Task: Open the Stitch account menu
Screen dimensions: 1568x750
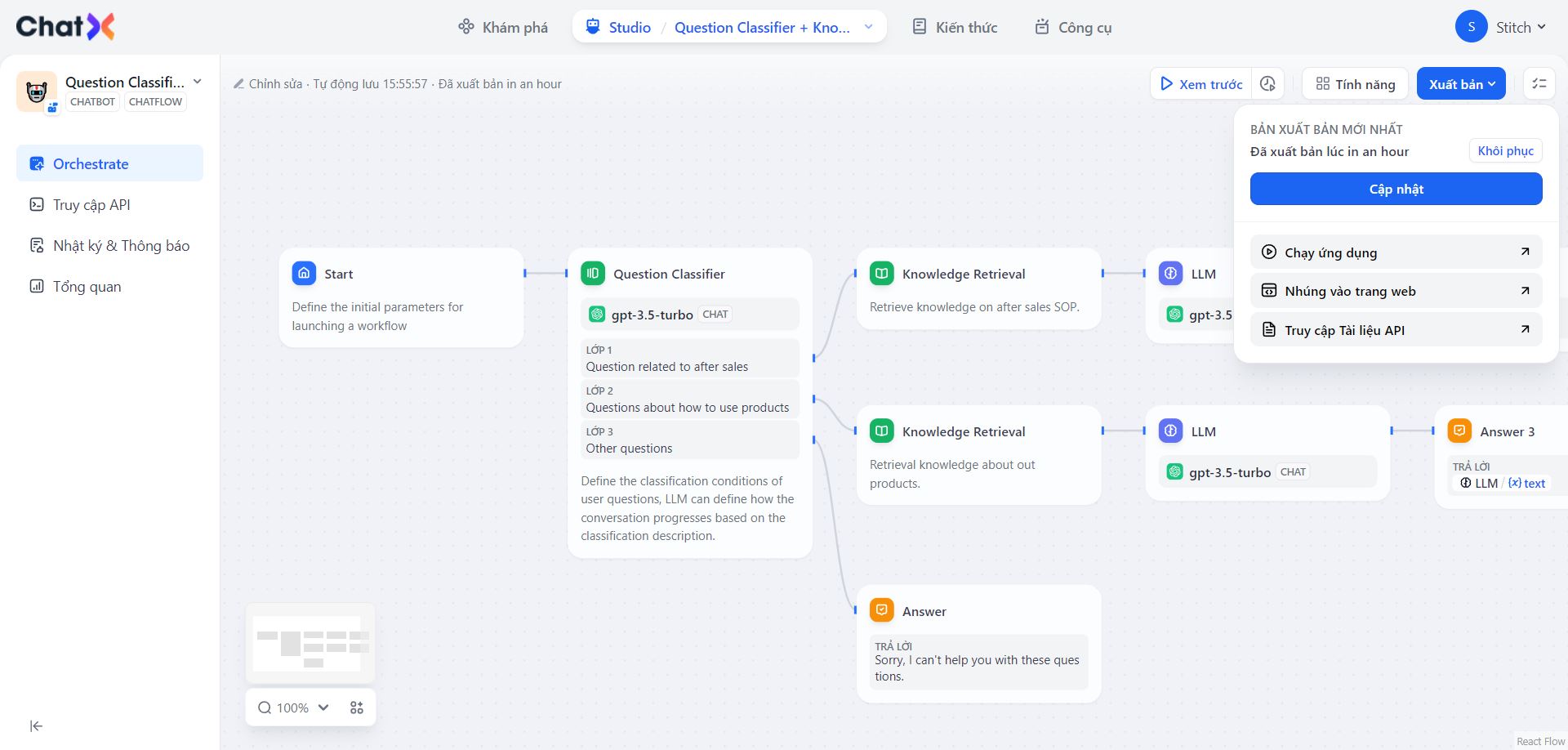Action: pyautogui.click(x=1501, y=27)
